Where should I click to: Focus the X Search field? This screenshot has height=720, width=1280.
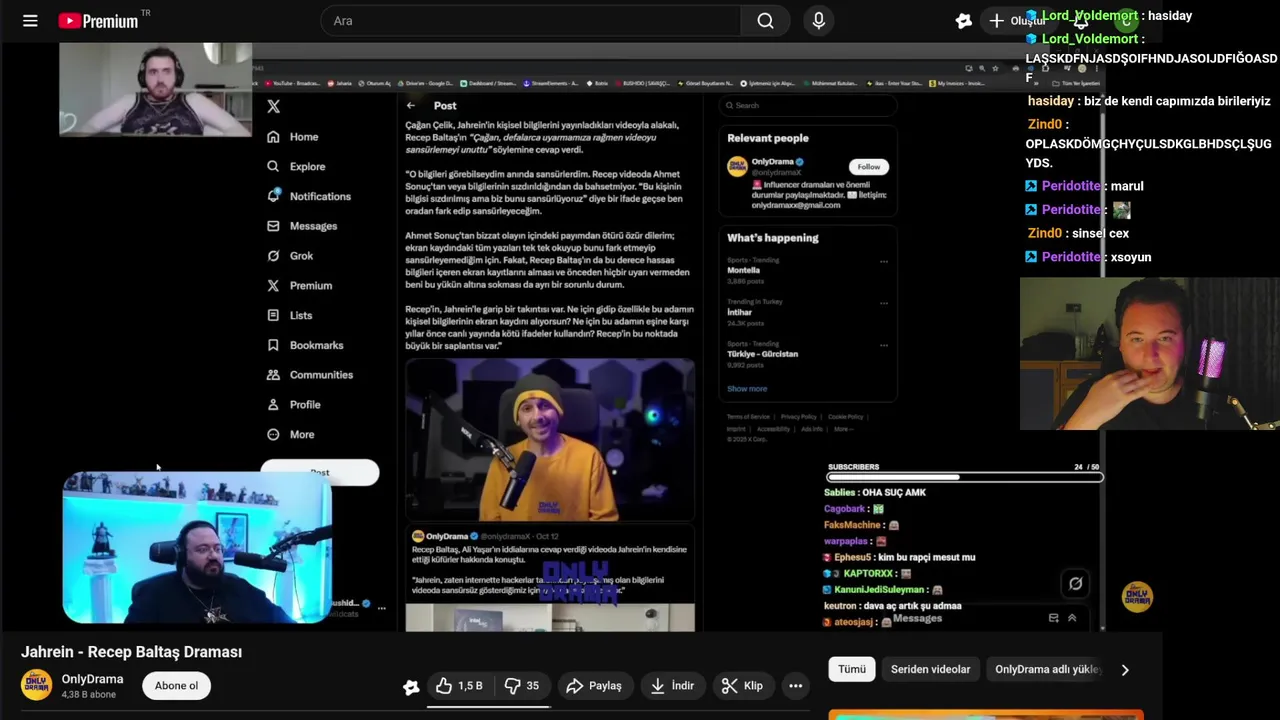(x=806, y=105)
